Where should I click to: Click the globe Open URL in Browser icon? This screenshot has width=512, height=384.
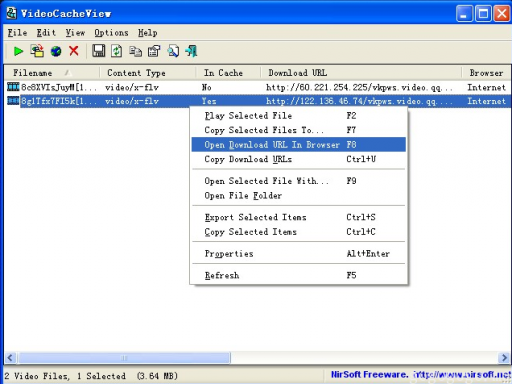click(x=56, y=51)
